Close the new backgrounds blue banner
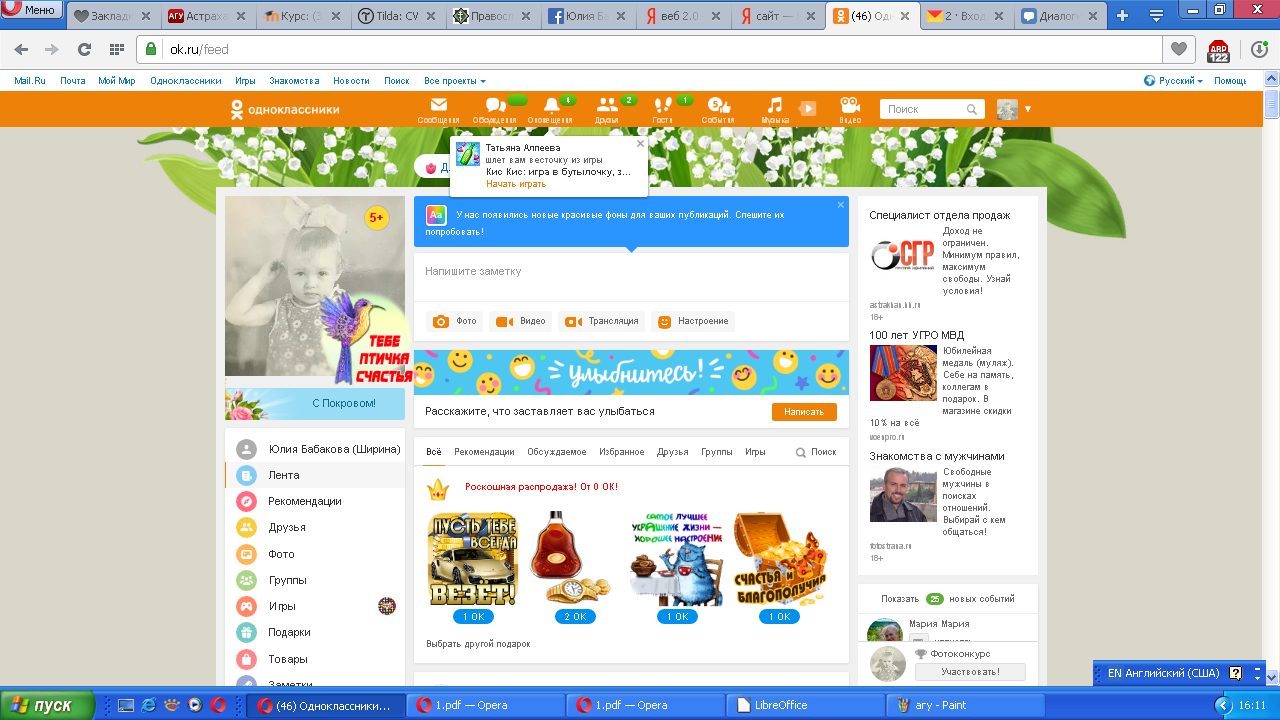Screen dimensions: 1280x720 (x=841, y=204)
